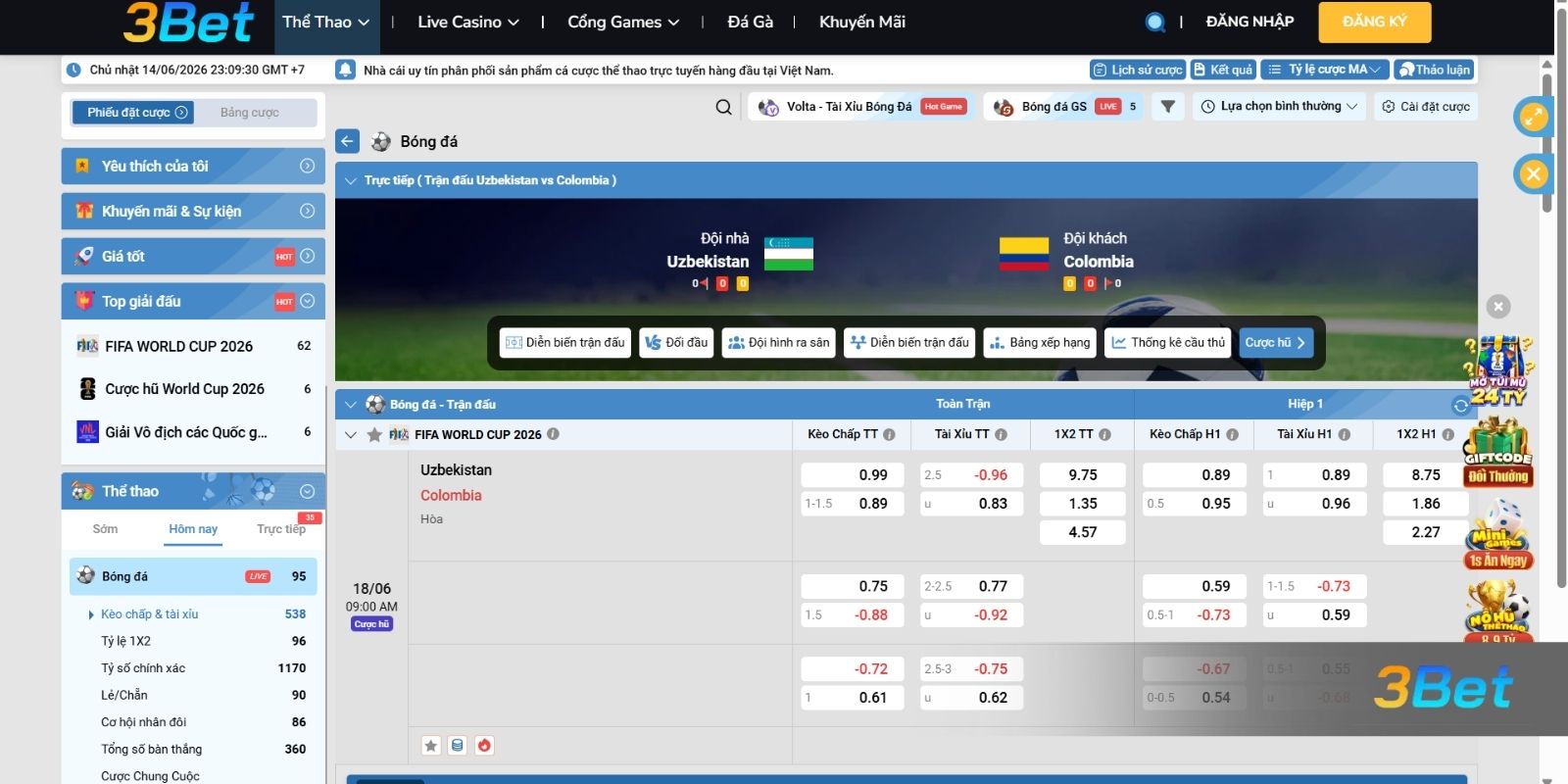Viewport: 1568px width, 784px height.
Task: Show Kèo Chấp TT column info icon
Action: [x=889, y=434]
